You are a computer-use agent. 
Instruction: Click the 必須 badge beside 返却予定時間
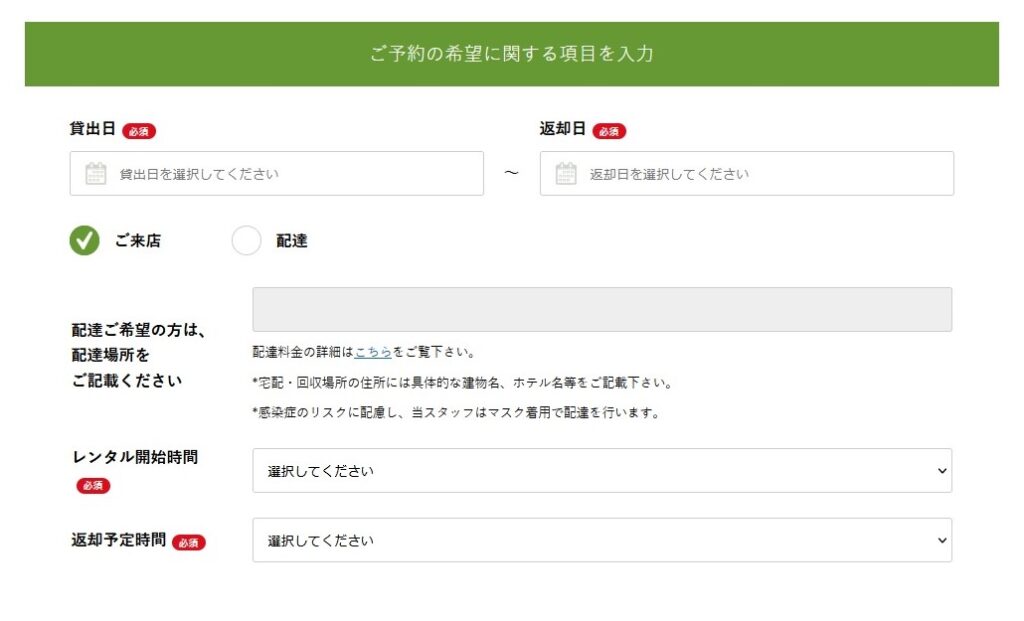click(x=188, y=542)
